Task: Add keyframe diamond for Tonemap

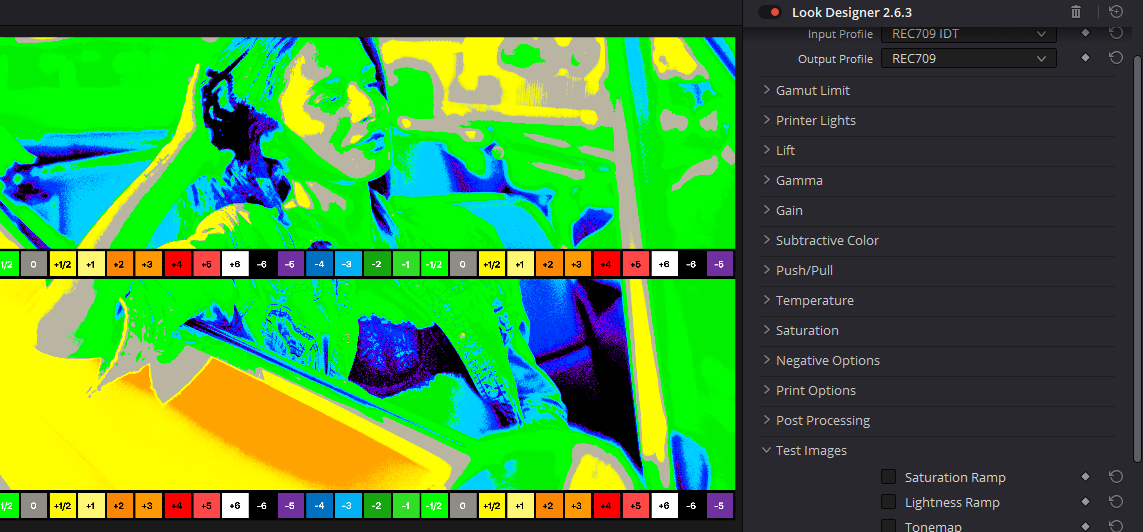Action: (1085, 525)
